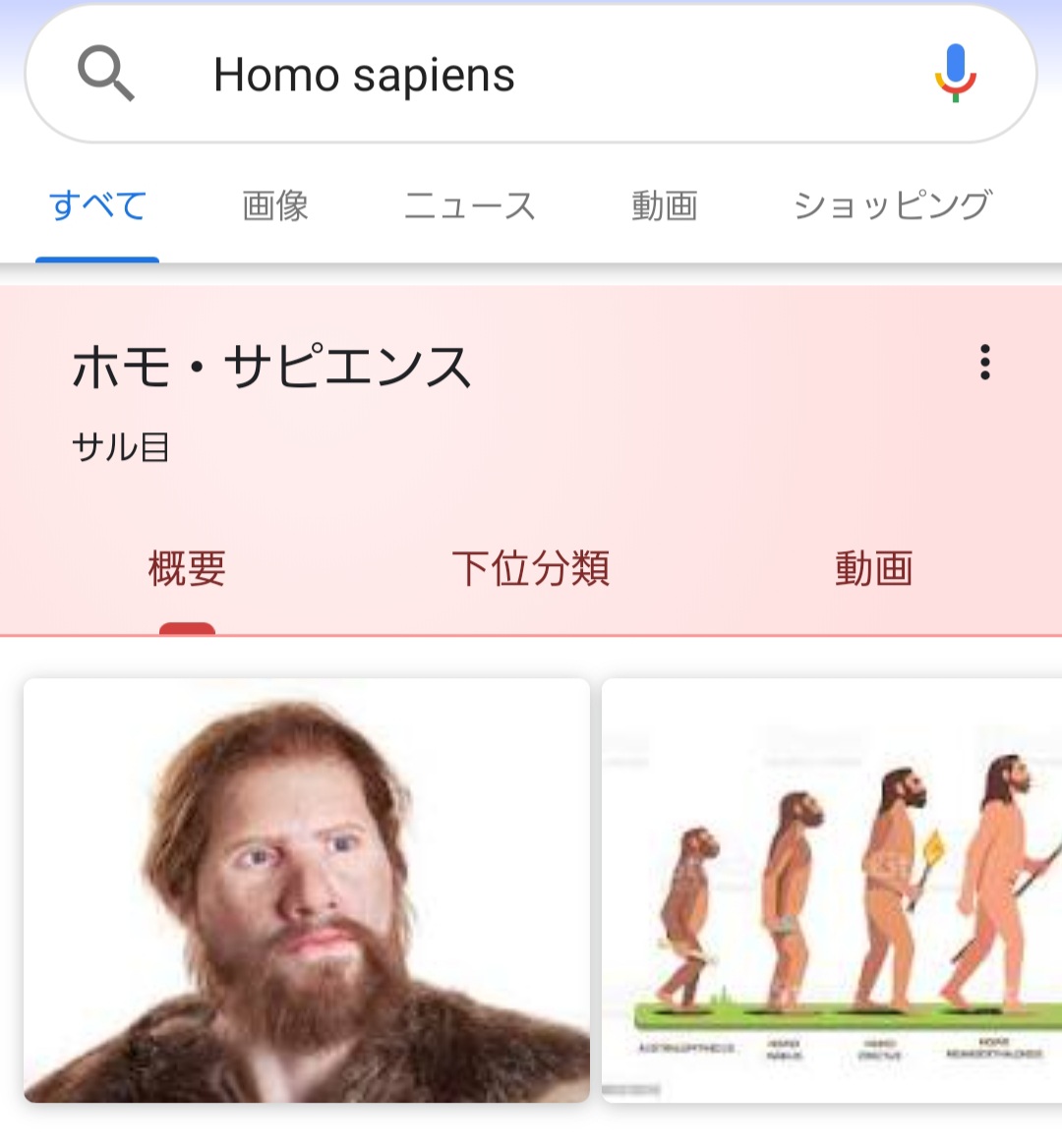Activate voice search with microphone icon
The image size is (1062, 1148).
click(955, 73)
